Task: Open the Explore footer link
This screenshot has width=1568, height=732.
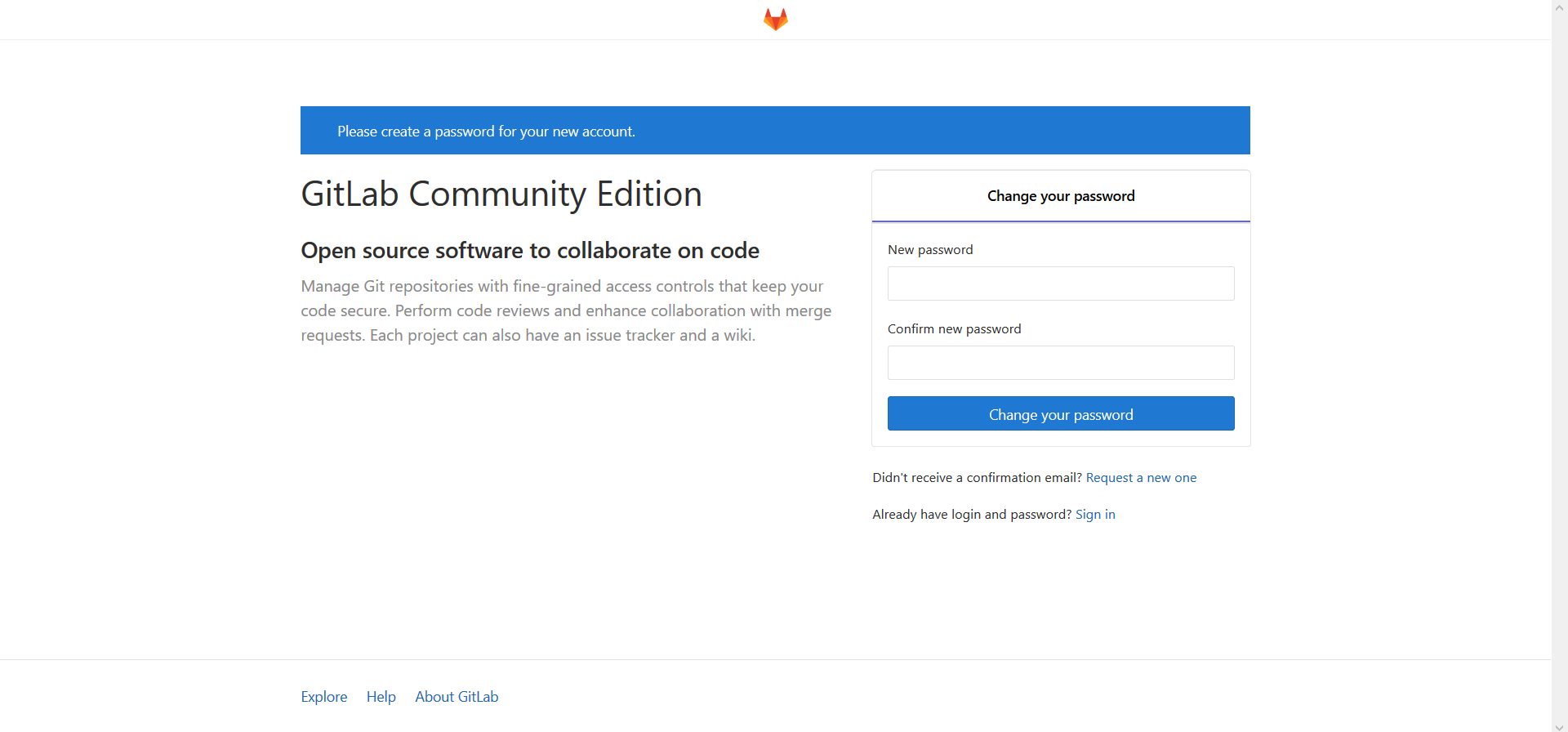Action: click(324, 697)
